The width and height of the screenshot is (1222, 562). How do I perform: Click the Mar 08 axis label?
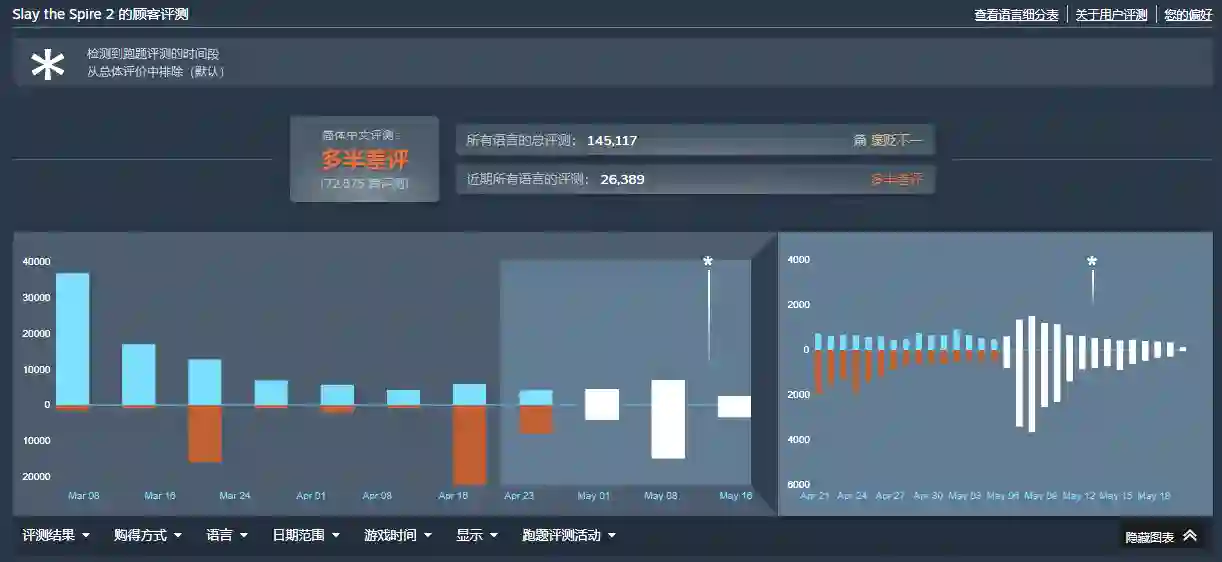83,496
